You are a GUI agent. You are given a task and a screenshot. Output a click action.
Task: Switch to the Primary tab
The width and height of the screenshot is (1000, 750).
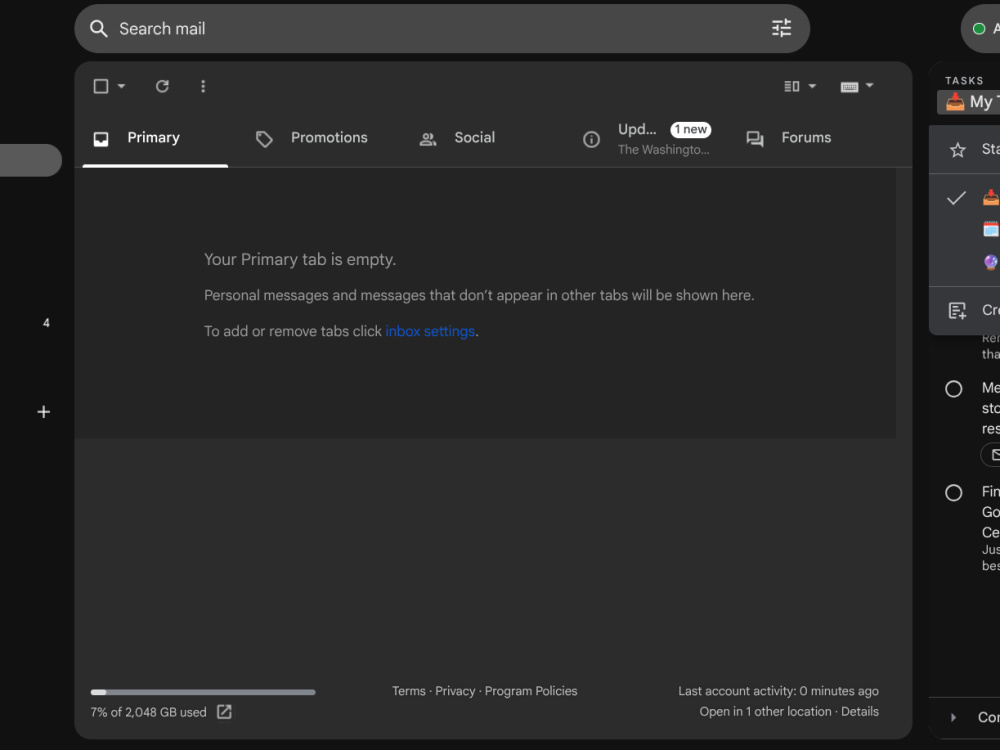(155, 138)
